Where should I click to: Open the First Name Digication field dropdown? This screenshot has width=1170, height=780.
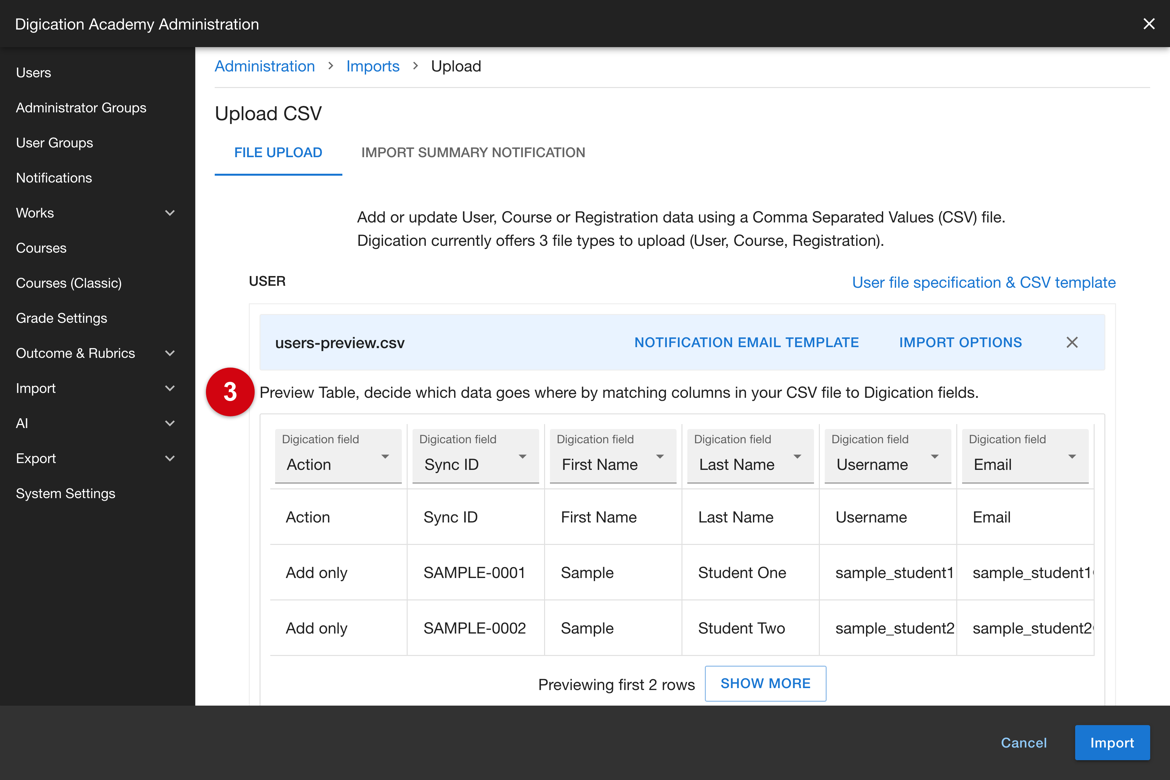coord(613,456)
